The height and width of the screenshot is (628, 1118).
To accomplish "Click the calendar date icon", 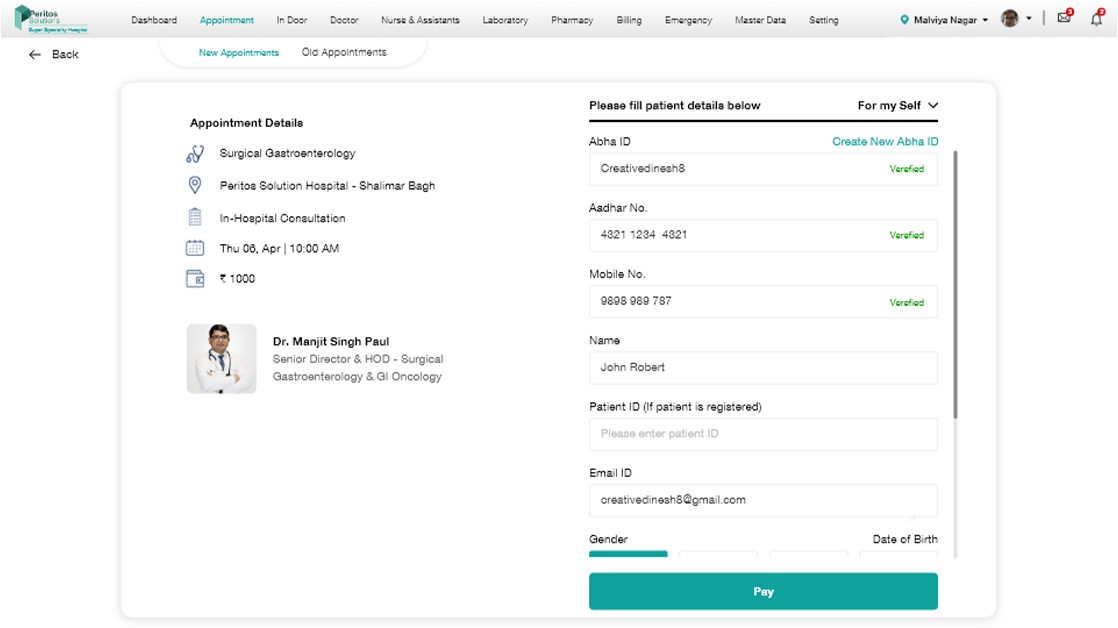I will [x=195, y=248].
